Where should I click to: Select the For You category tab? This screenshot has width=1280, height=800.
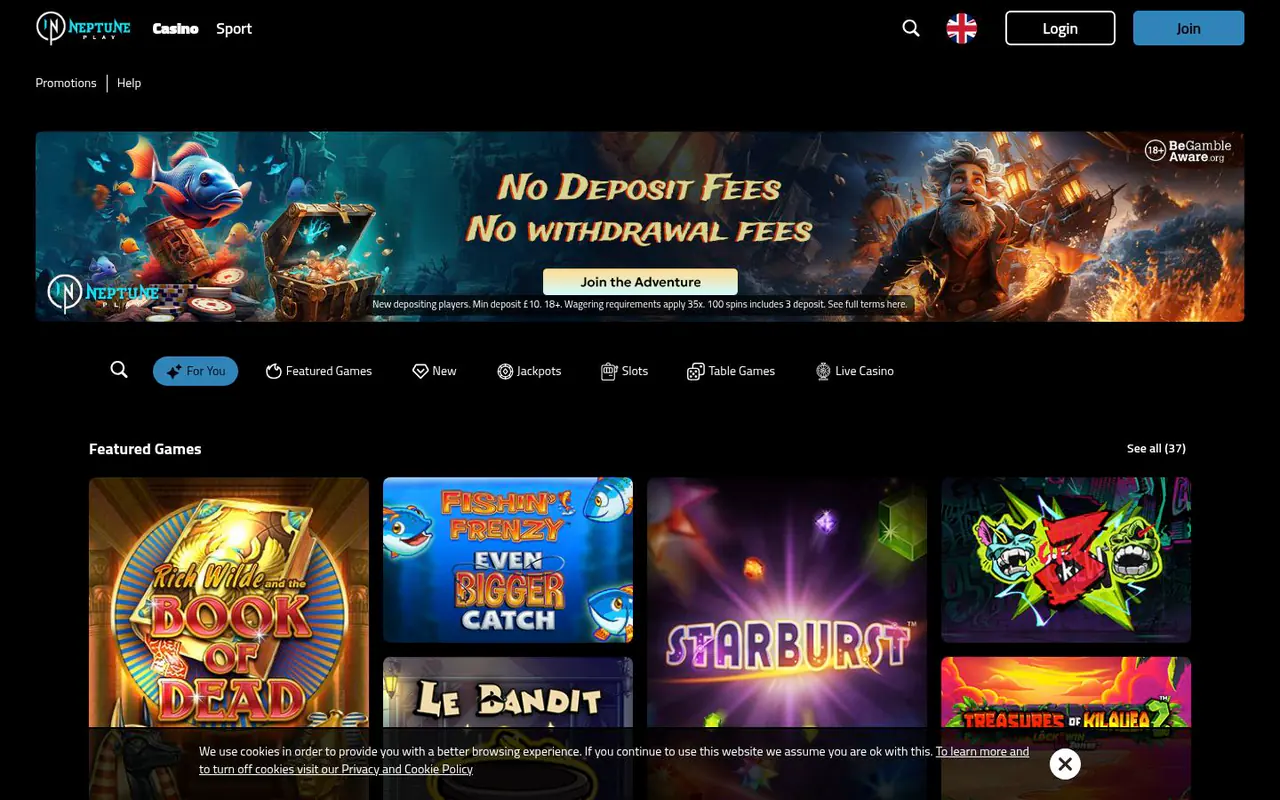tap(195, 371)
